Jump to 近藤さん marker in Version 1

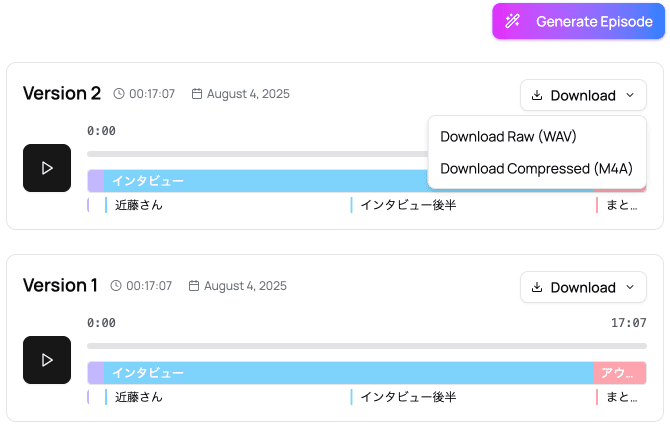click(138, 397)
